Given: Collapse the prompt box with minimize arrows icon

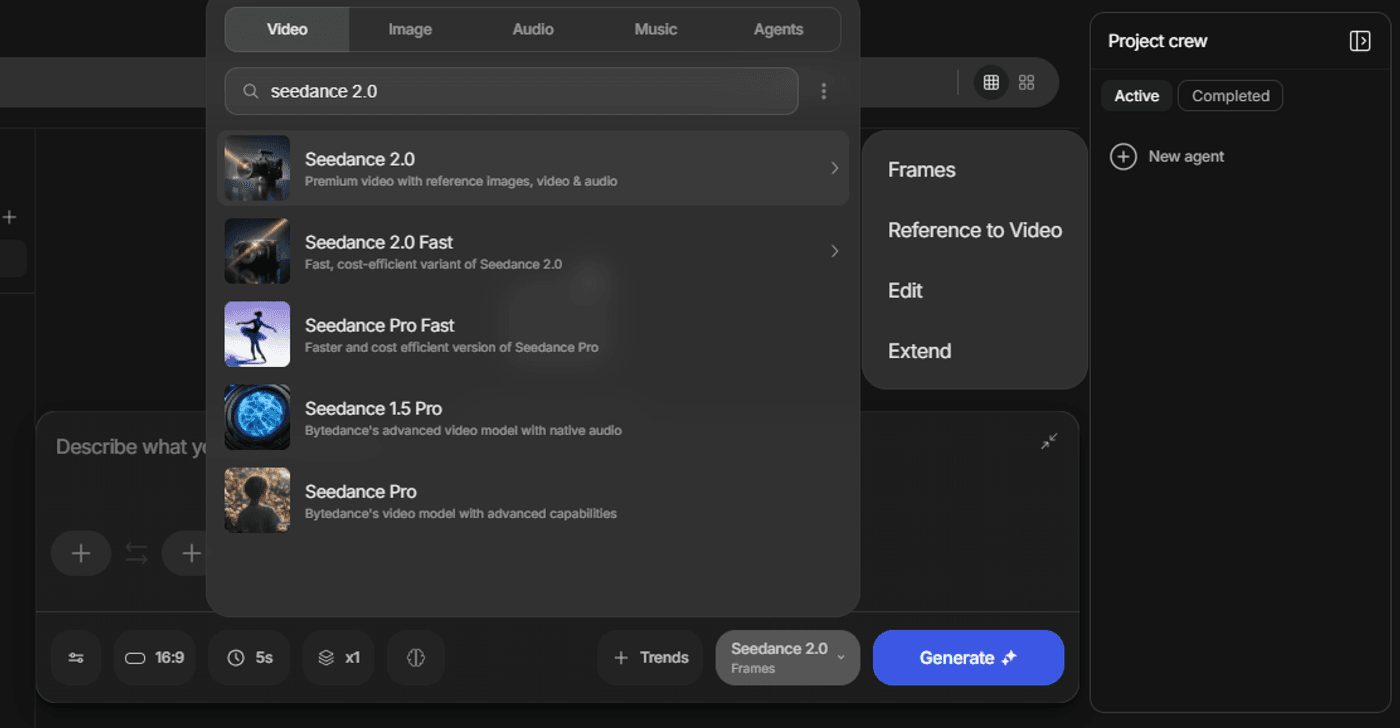Looking at the screenshot, I should tap(1048, 441).
